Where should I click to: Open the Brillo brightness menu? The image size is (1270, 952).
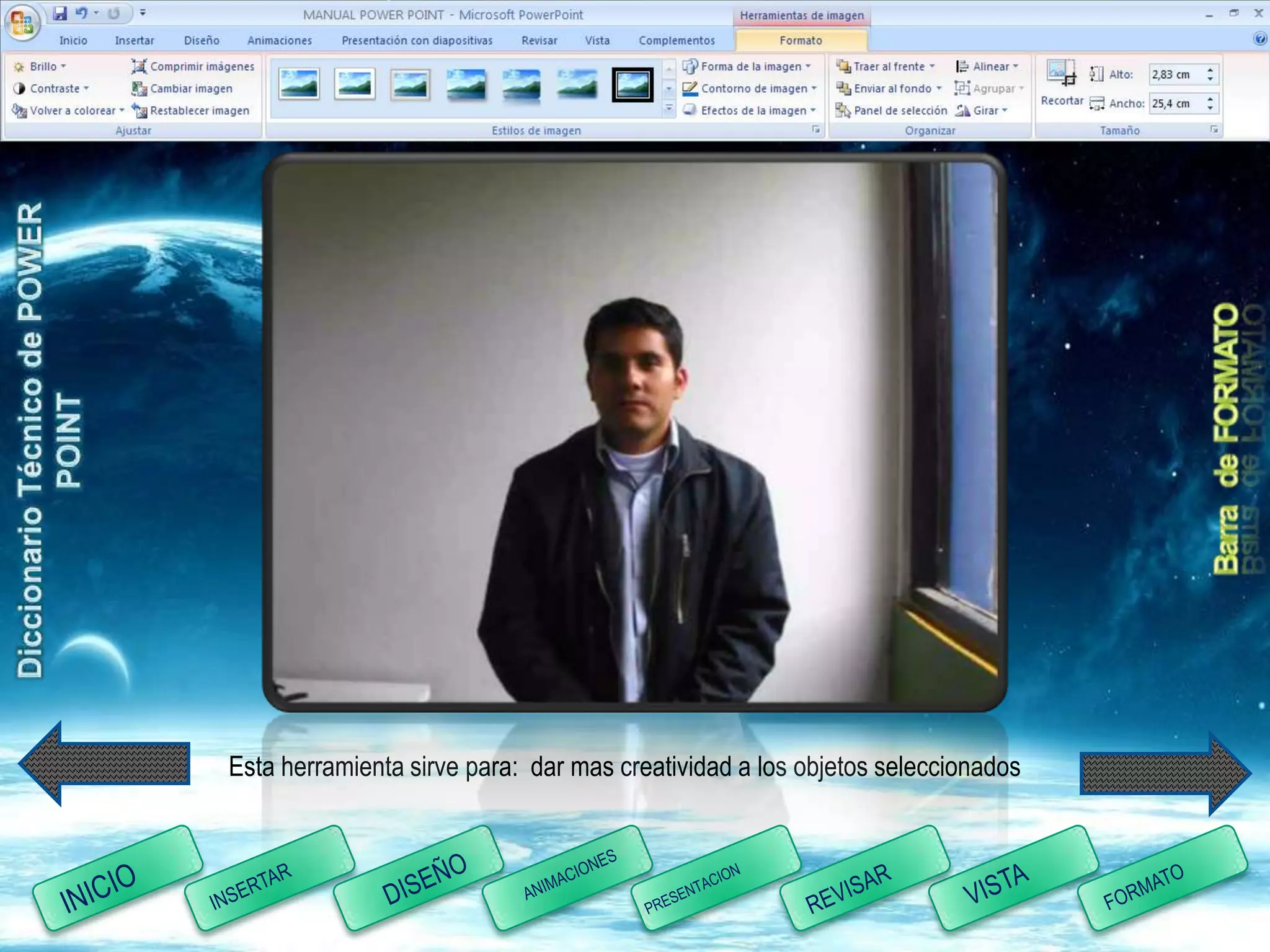tap(40, 66)
